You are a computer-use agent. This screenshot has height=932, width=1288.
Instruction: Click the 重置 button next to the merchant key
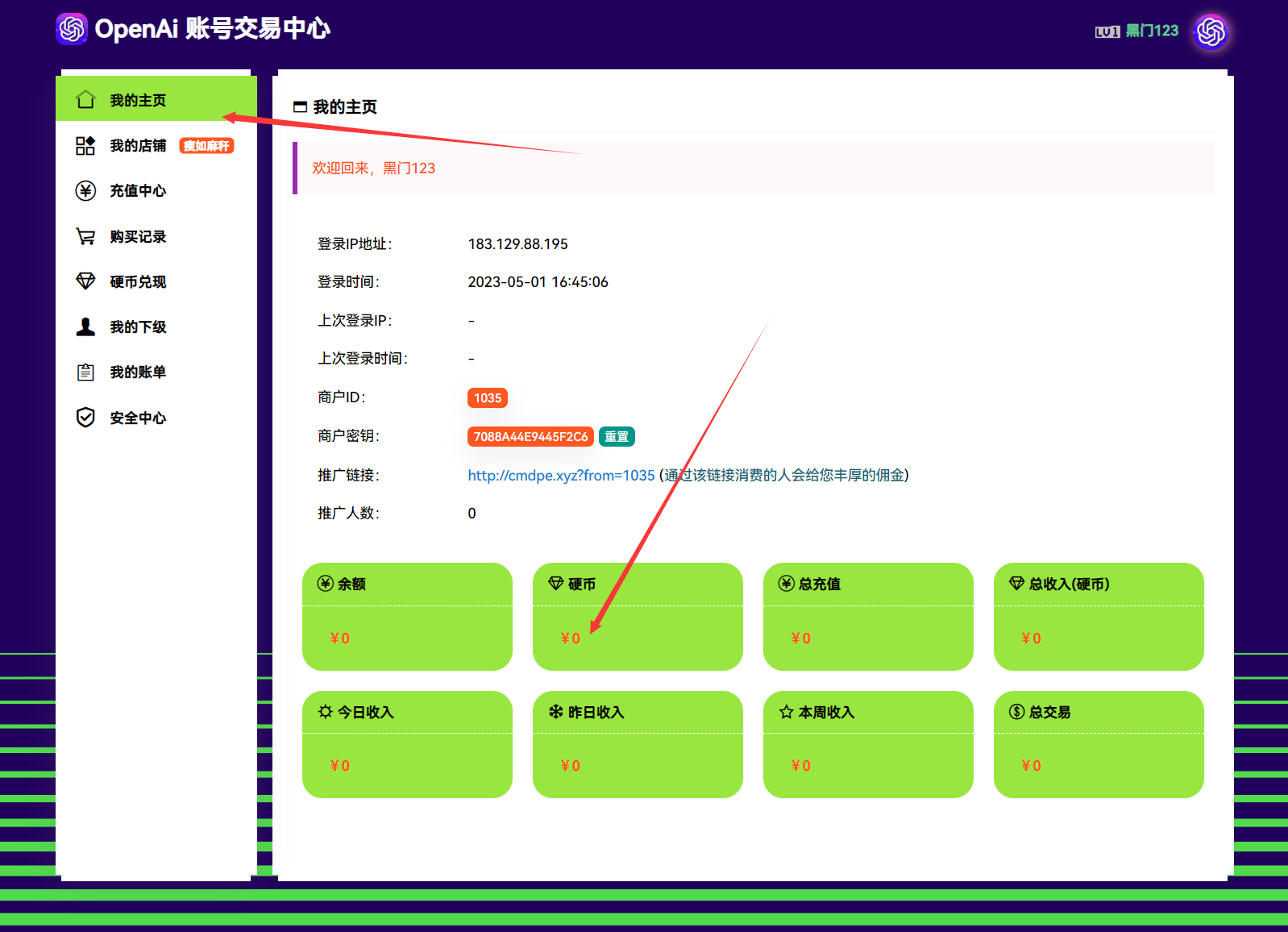click(x=617, y=436)
